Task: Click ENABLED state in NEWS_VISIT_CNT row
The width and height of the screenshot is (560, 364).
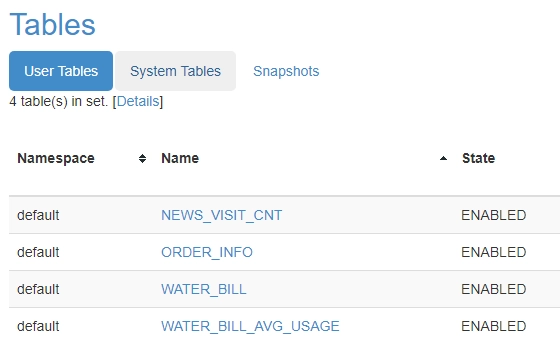Action: (x=494, y=215)
